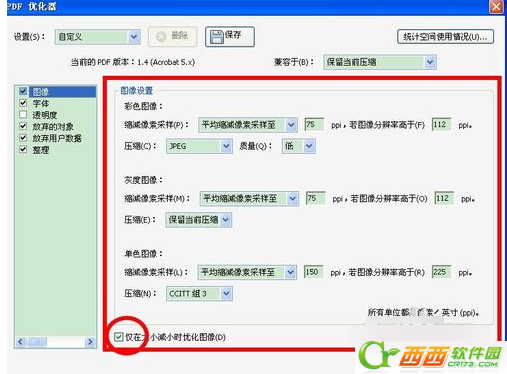Expand monochrome image downsample method dropdown
The height and width of the screenshot is (374, 507).
pos(247,272)
